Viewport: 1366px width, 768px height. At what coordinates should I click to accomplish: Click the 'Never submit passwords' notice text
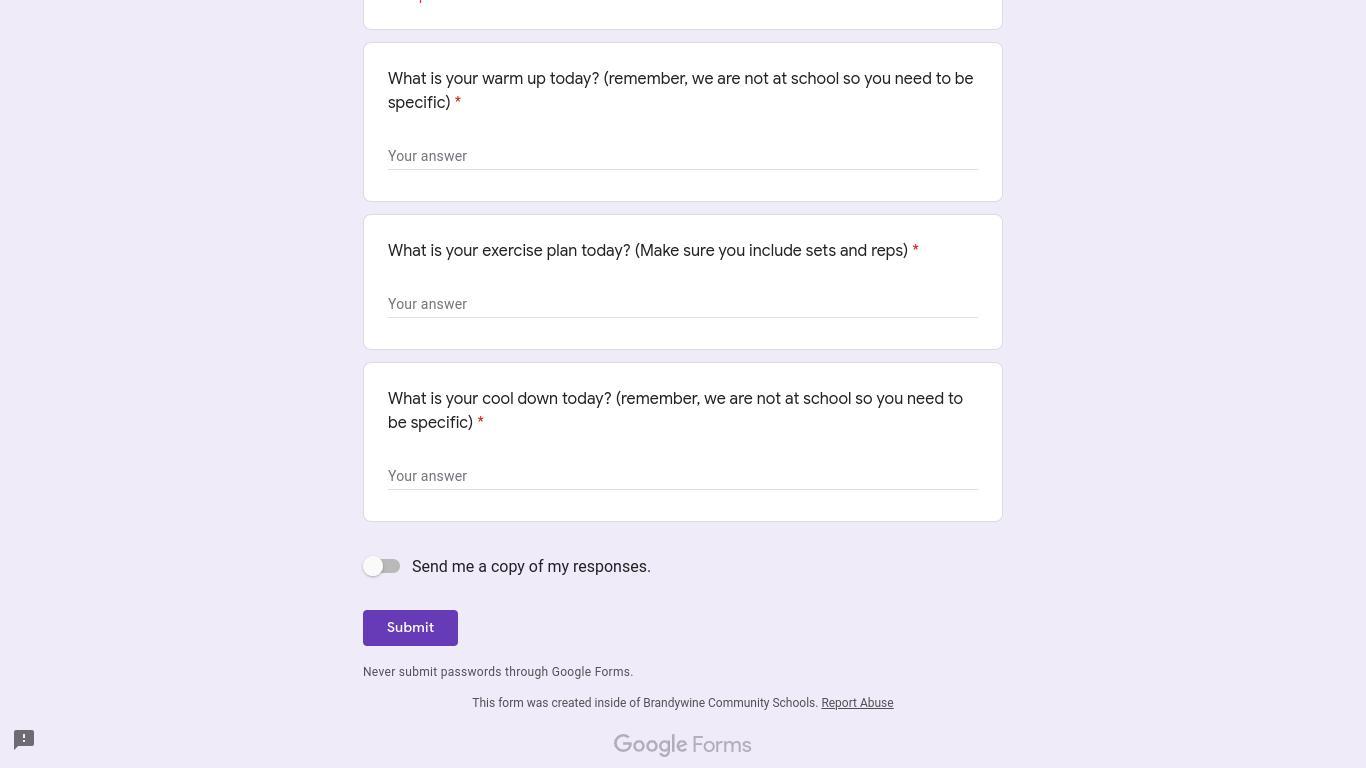(x=498, y=672)
